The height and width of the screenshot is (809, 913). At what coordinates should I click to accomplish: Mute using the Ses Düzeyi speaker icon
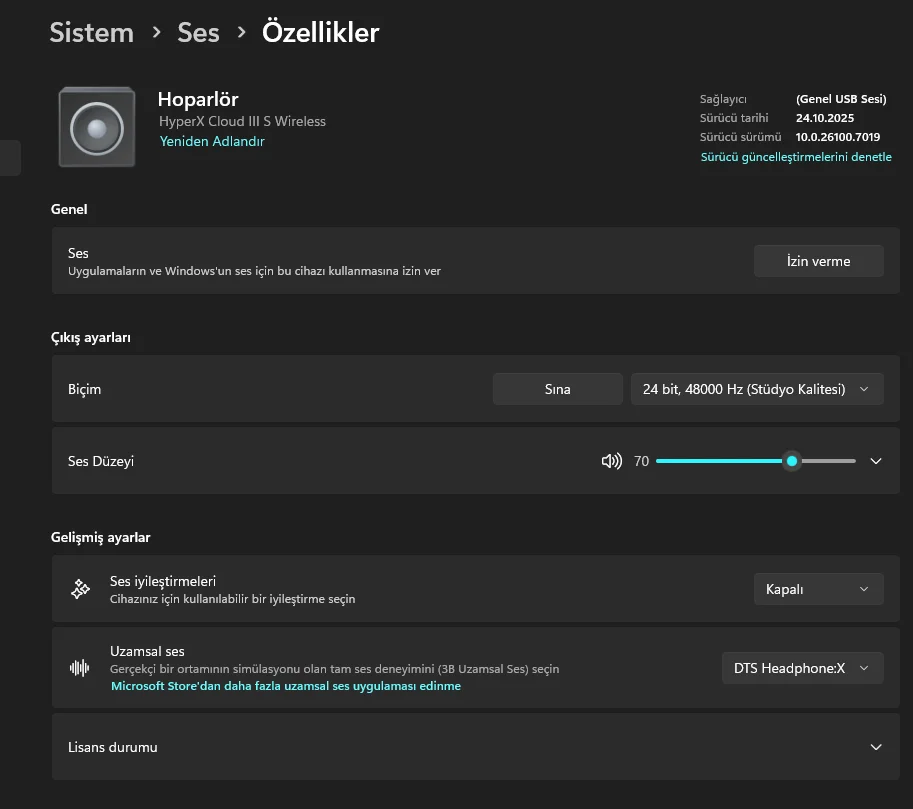coord(611,461)
